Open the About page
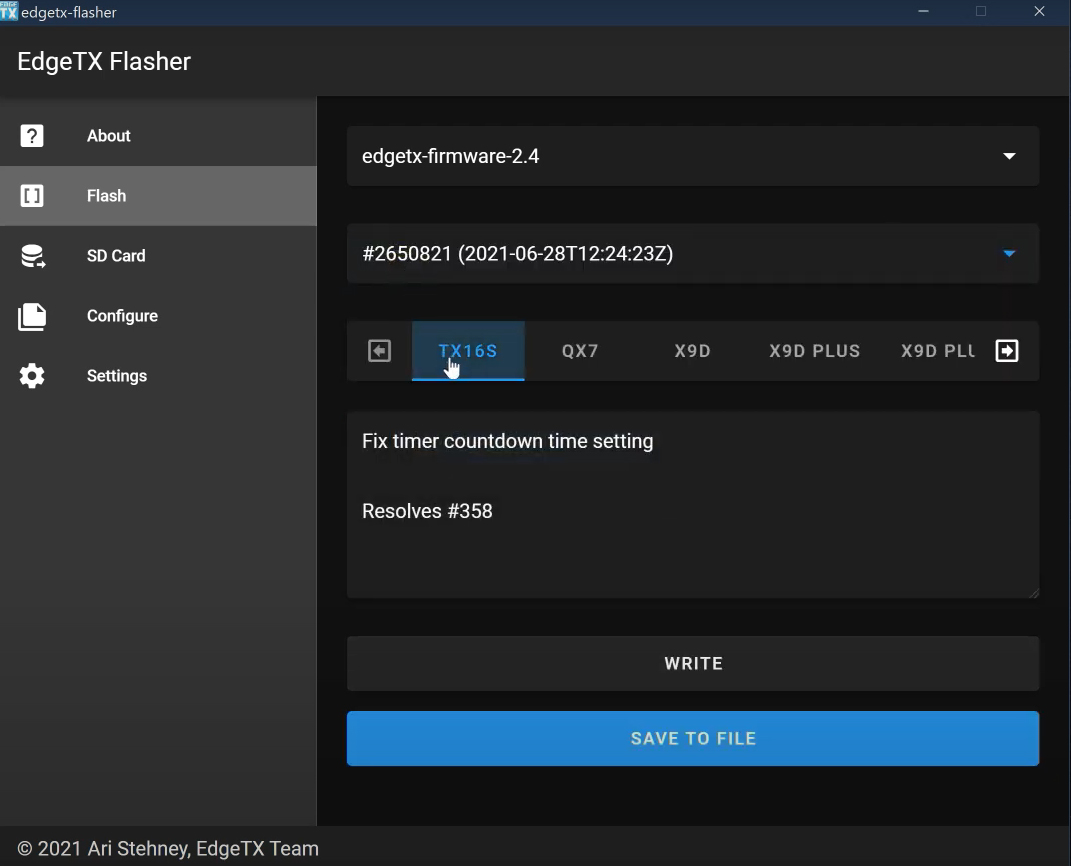This screenshot has height=866, width=1071. 158,136
